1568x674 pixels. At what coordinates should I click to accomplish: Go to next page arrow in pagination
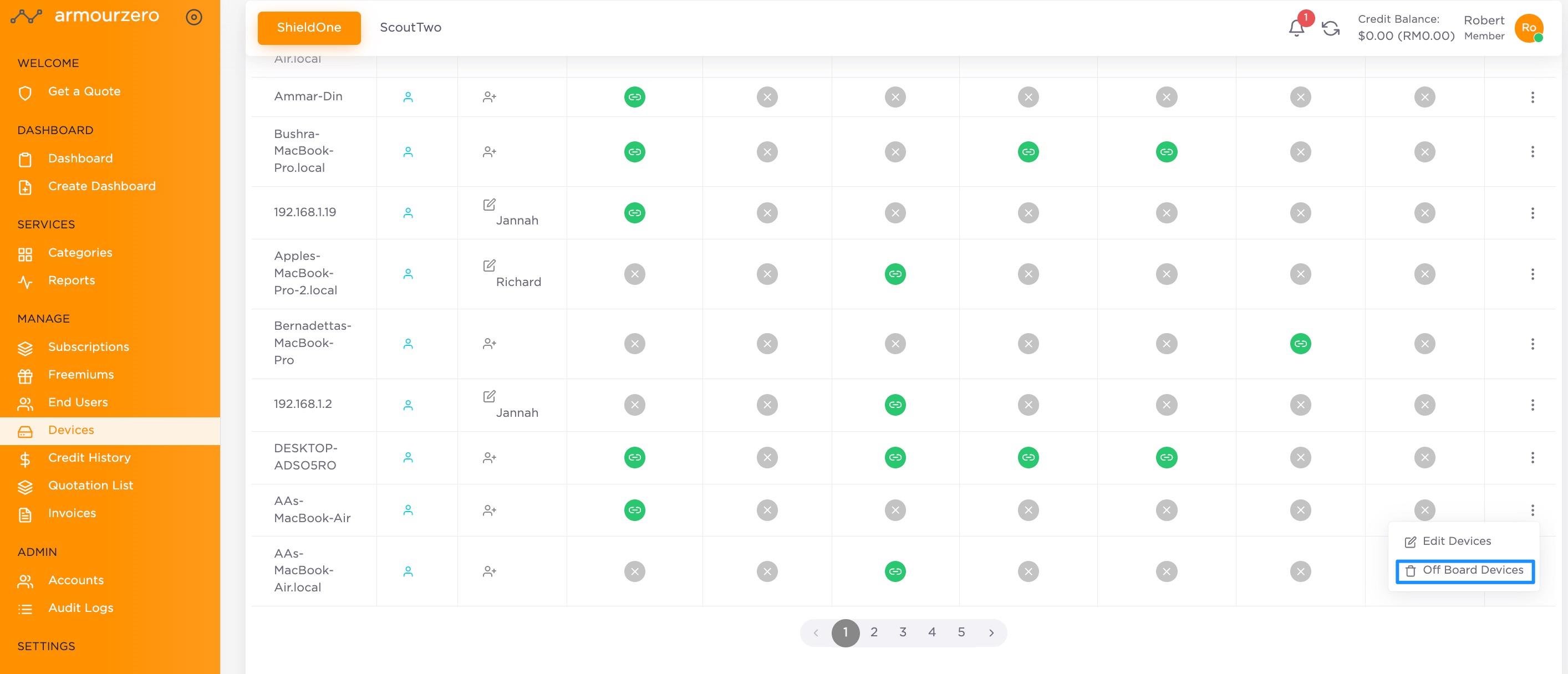[991, 632]
